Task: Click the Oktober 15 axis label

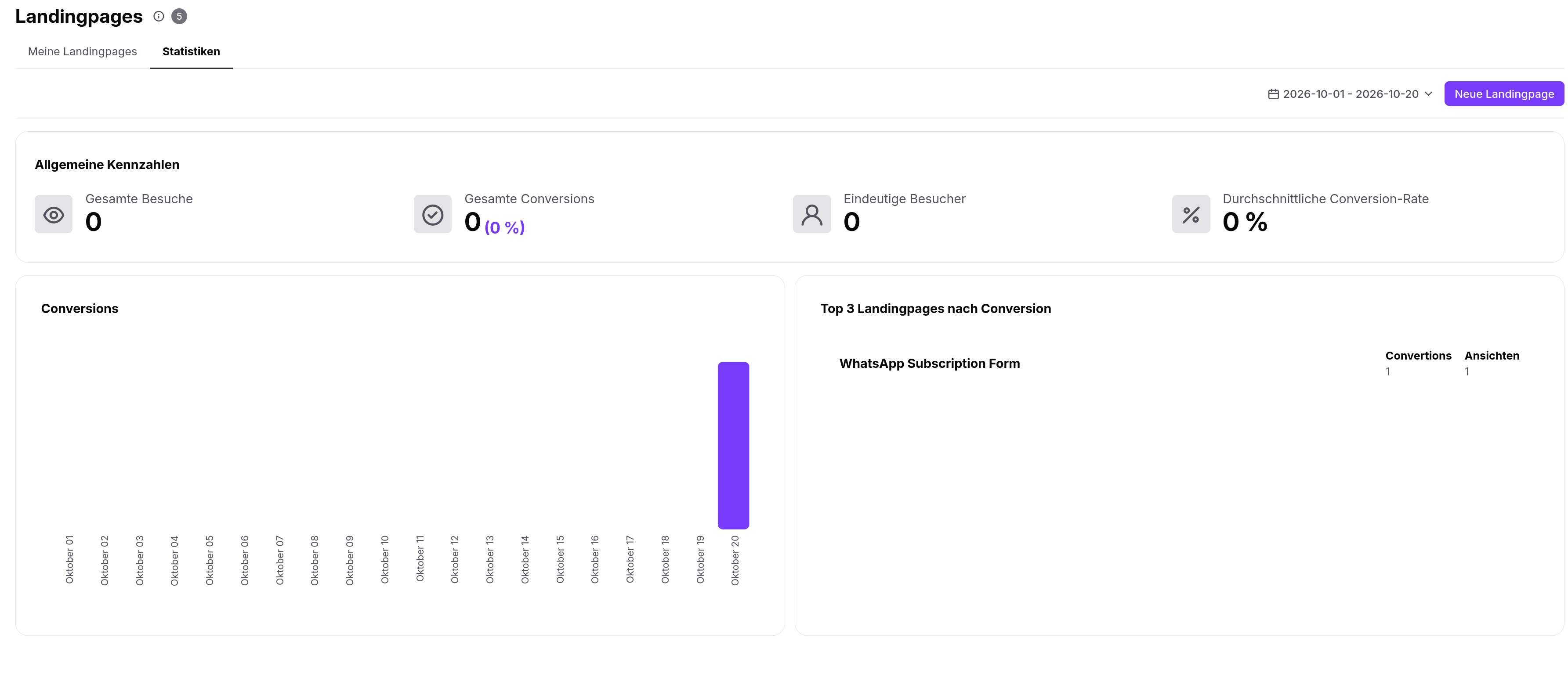Action: pyautogui.click(x=560, y=560)
